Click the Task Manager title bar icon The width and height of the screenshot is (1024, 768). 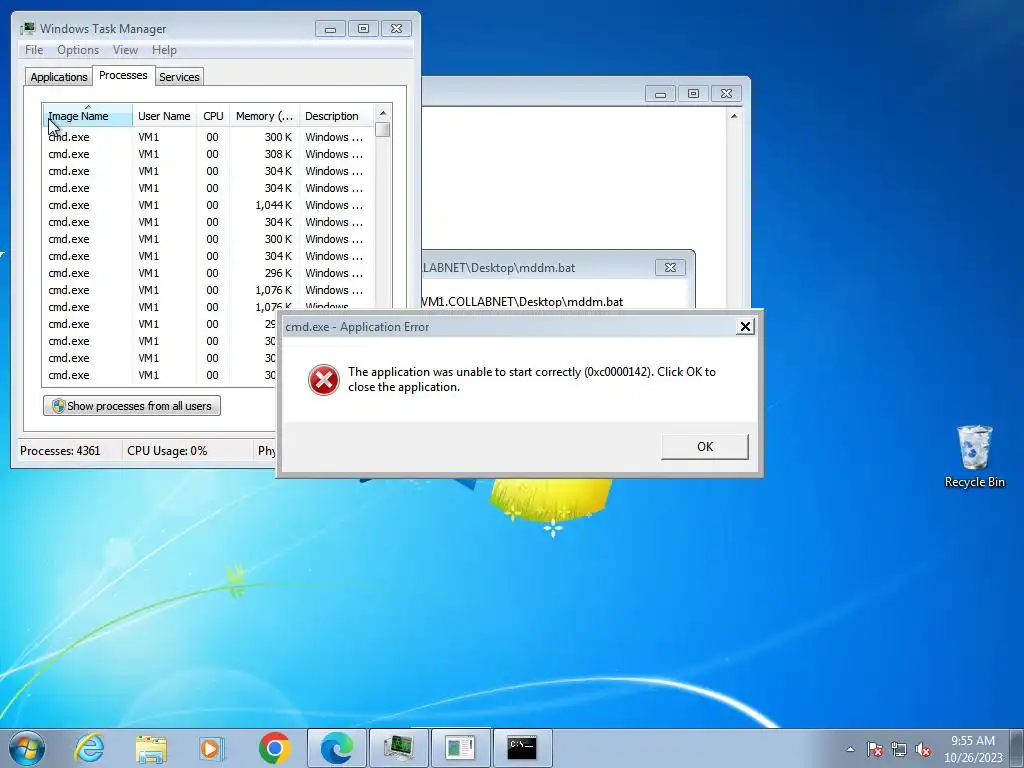coord(27,29)
